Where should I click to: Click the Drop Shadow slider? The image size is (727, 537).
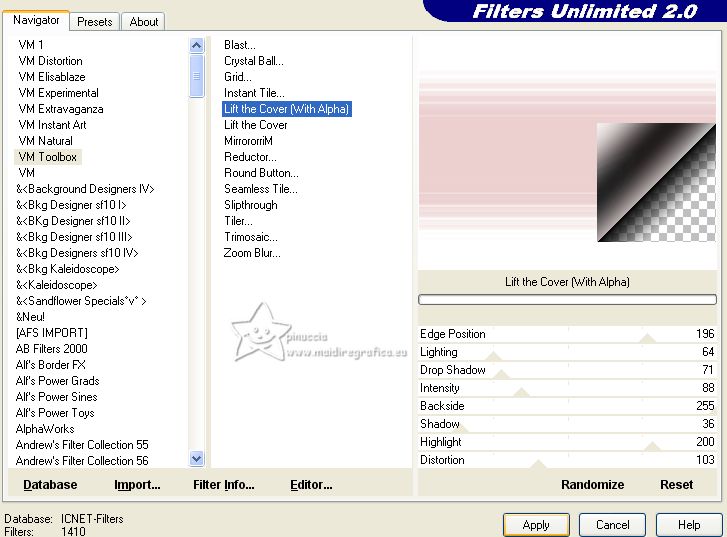567,370
